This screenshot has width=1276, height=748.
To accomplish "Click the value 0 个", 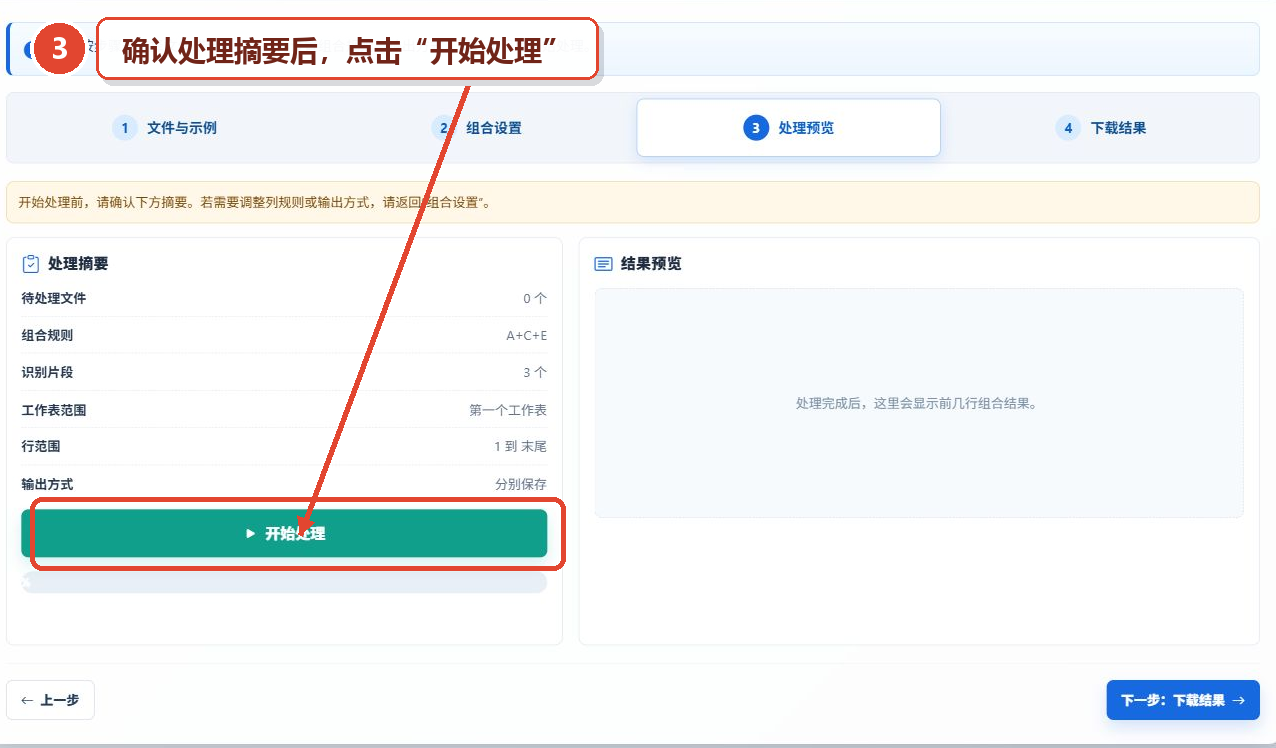I will point(535,299).
